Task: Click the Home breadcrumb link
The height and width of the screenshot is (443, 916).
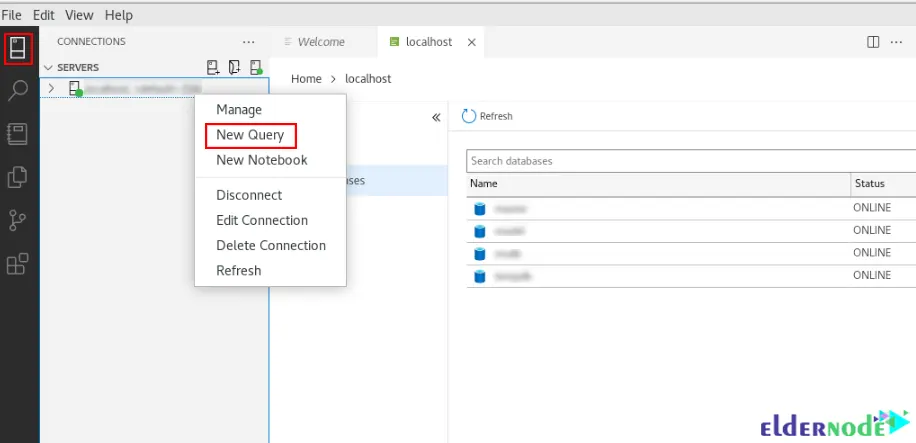Action: tap(306, 78)
